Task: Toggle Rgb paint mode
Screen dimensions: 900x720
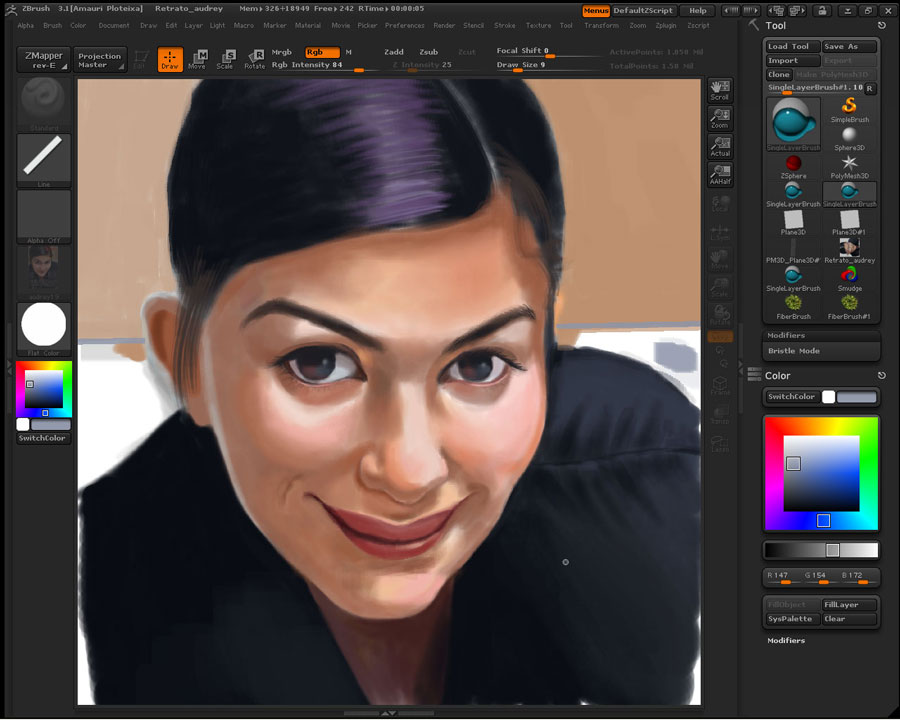Action: (322, 52)
